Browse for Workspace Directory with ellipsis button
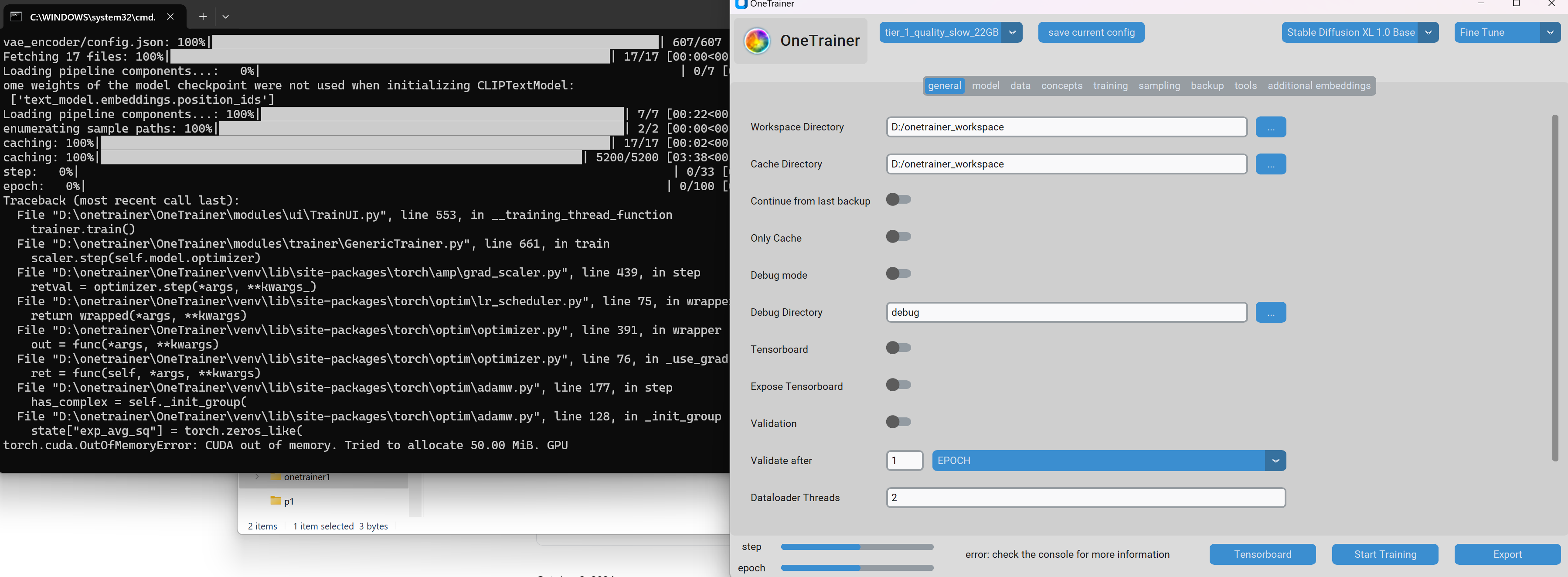Image resolution: width=1568 pixels, height=577 pixels. (1270, 127)
